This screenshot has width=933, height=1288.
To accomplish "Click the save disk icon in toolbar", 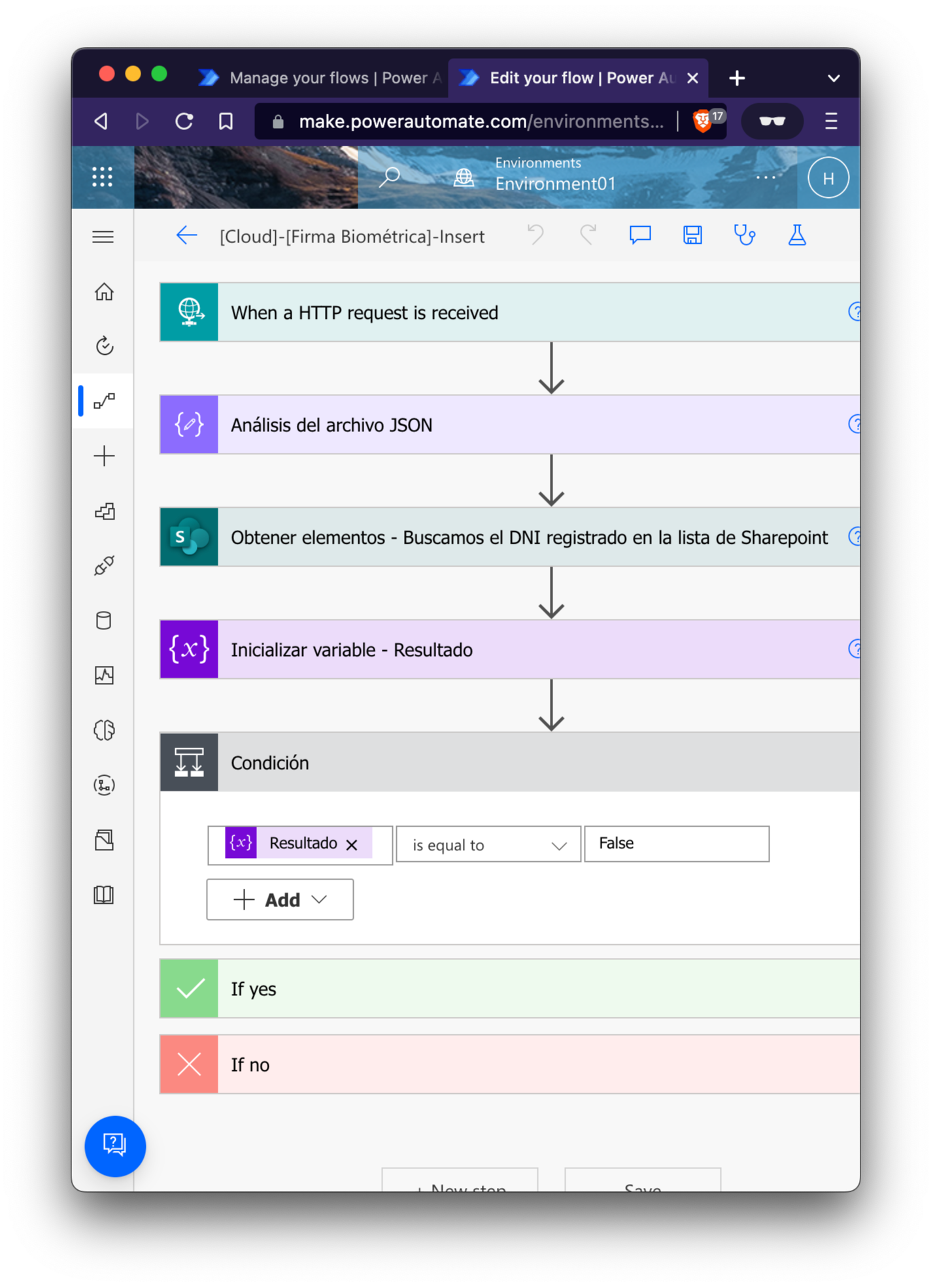I will (692, 235).
